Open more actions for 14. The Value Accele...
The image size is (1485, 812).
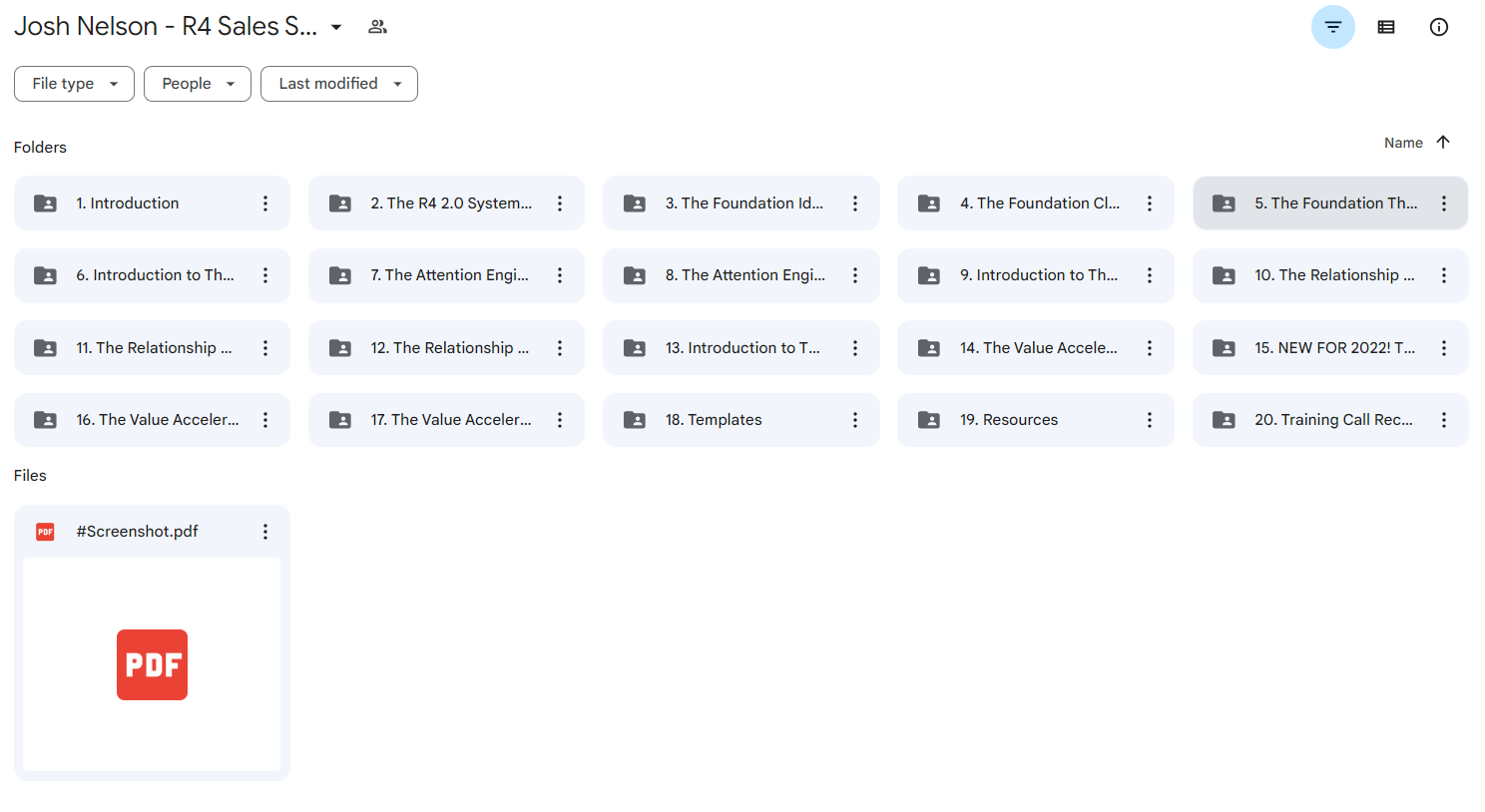click(x=1150, y=348)
